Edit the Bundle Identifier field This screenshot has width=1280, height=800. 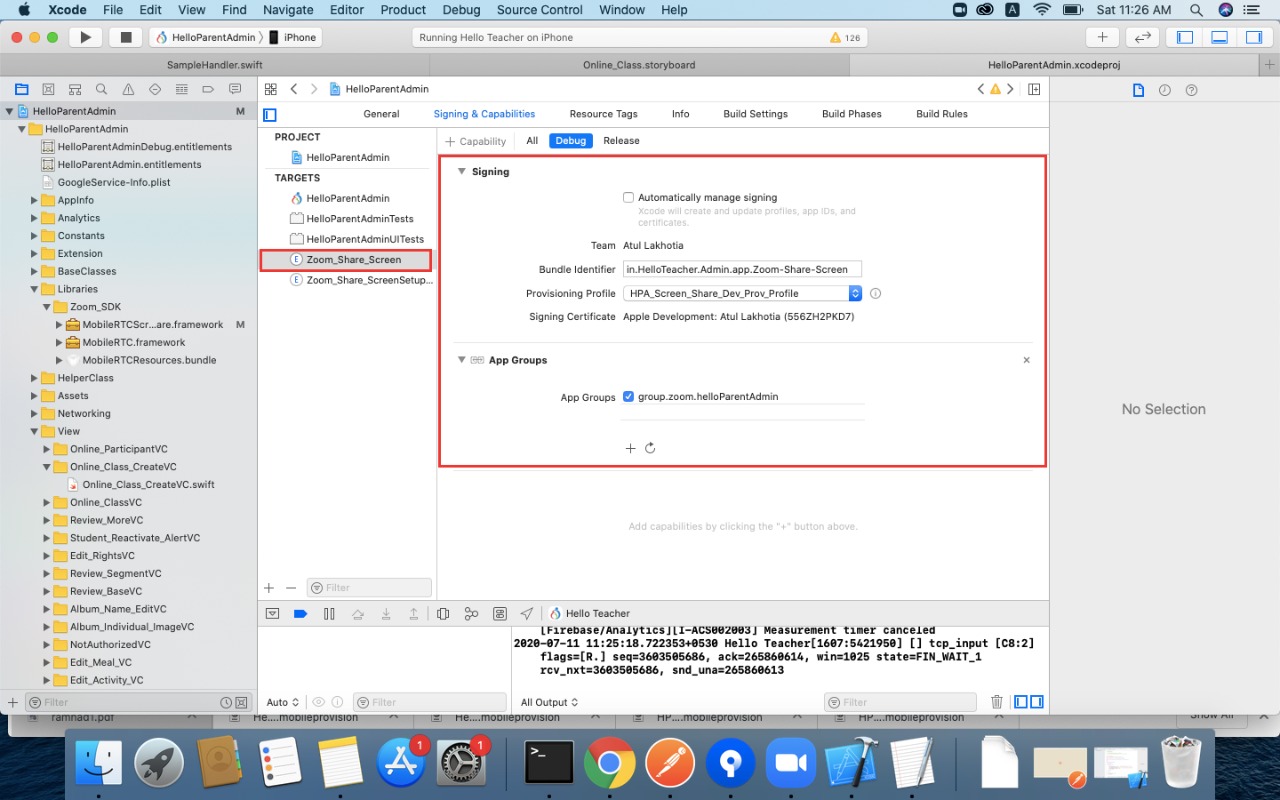[742, 269]
